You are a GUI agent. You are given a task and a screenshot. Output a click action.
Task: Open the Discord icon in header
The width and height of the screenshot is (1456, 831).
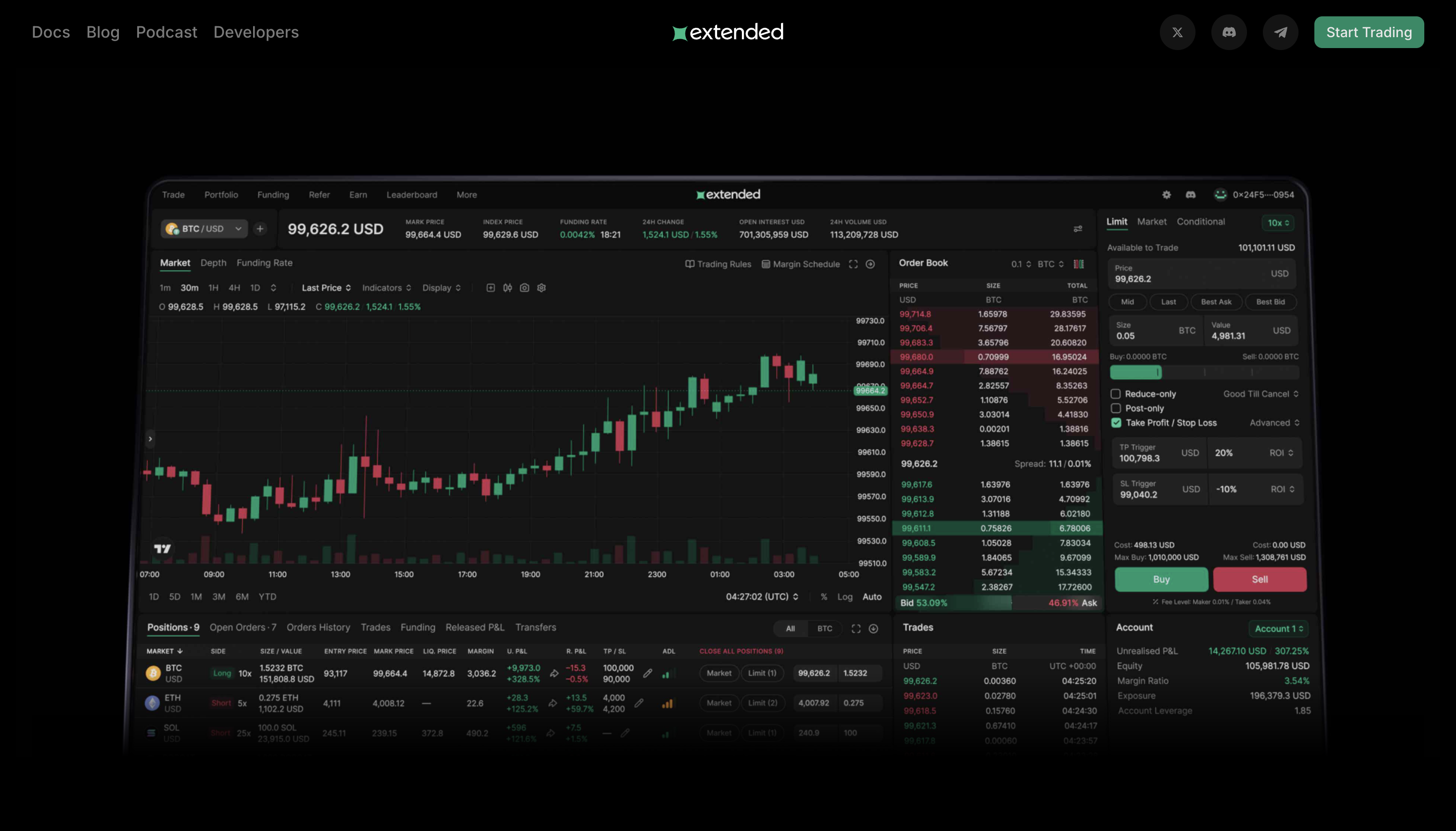pos(1229,33)
